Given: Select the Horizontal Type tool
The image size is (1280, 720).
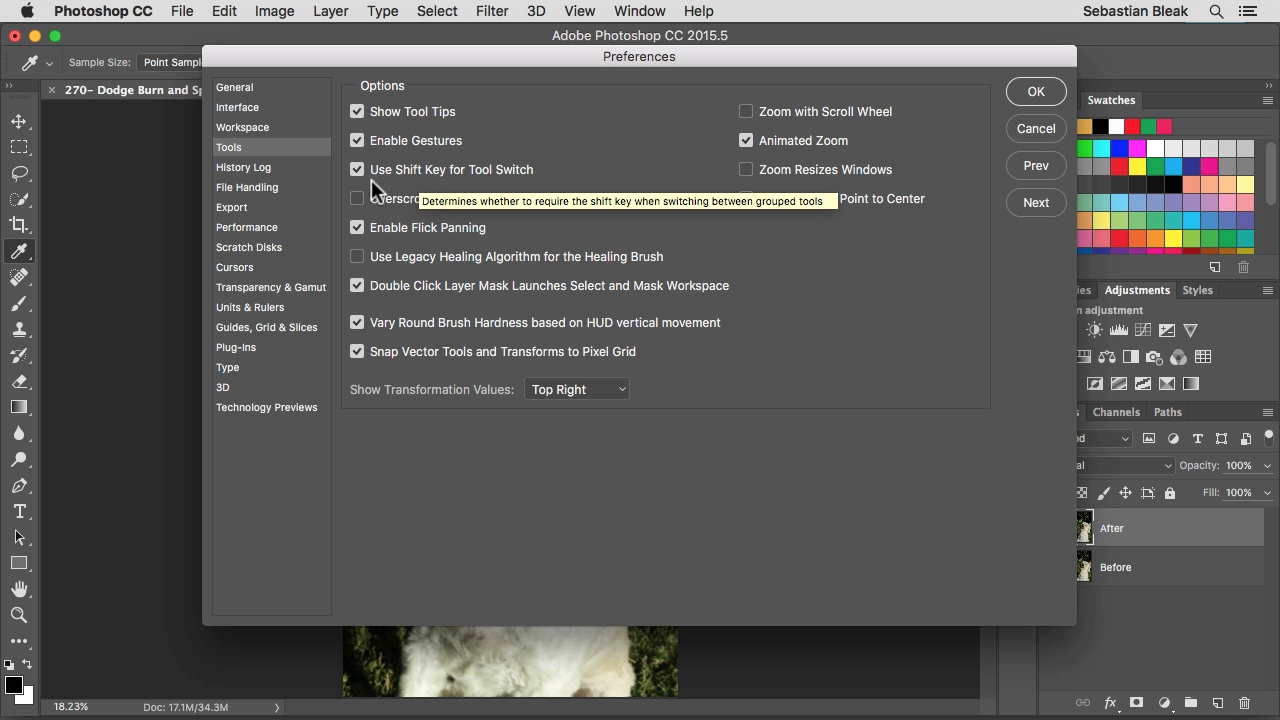Looking at the screenshot, I should pyautogui.click(x=19, y=511).
